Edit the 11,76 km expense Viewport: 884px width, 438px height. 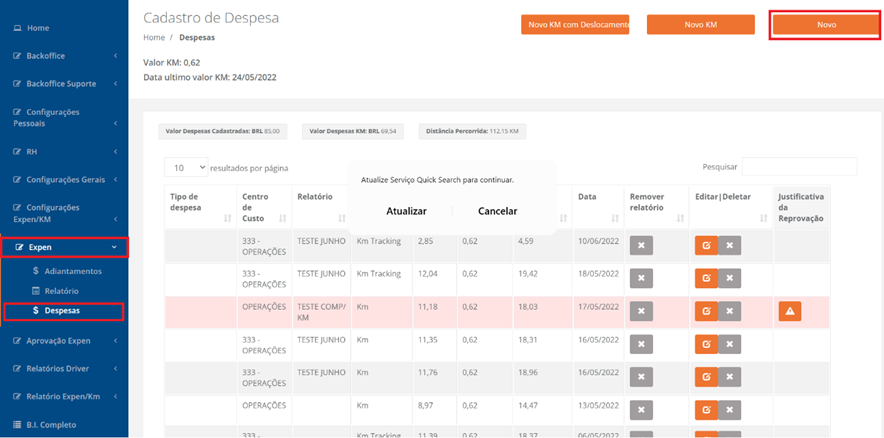click(706, 377)
